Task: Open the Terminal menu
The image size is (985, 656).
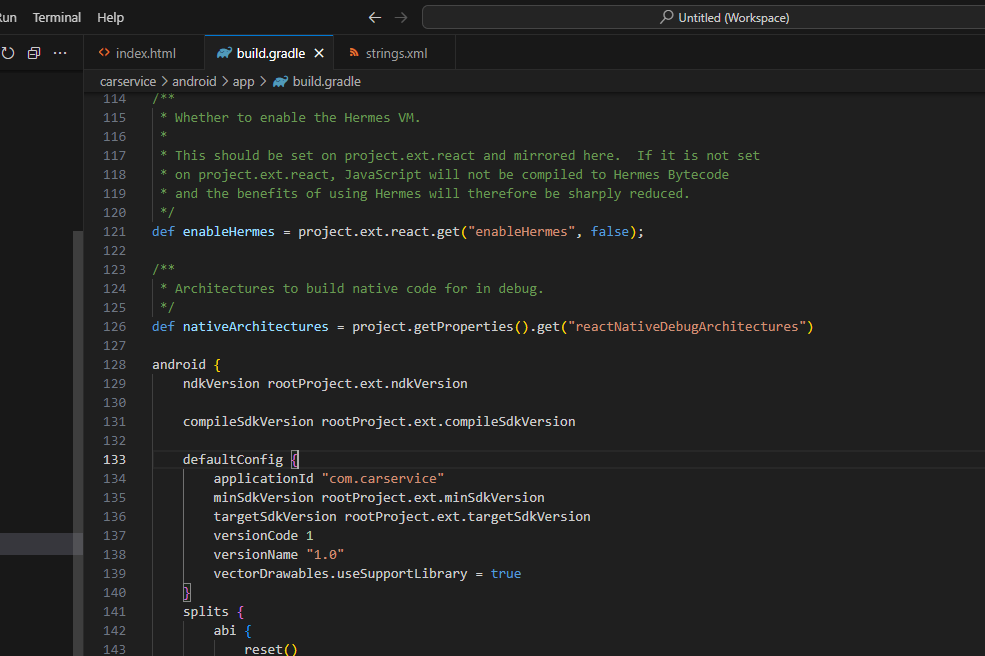Action: [x=57, y=18]
